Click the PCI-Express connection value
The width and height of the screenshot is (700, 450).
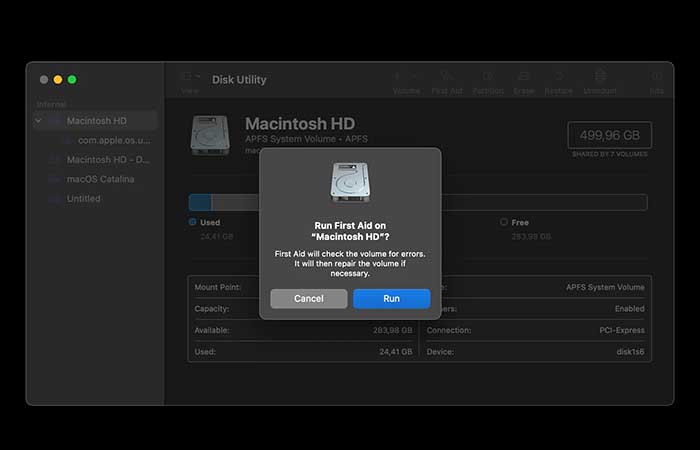click(622, 330)
